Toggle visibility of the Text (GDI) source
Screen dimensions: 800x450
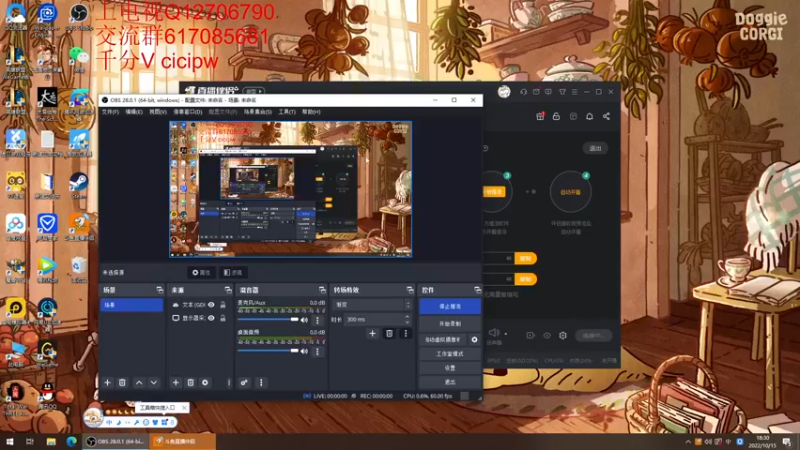211,305
